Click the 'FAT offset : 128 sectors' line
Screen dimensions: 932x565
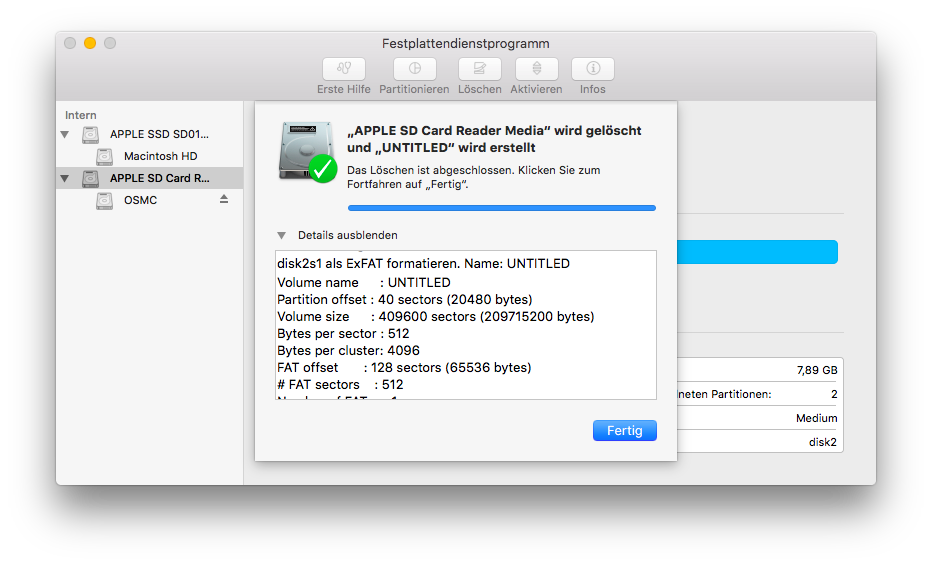click(404, 368)
